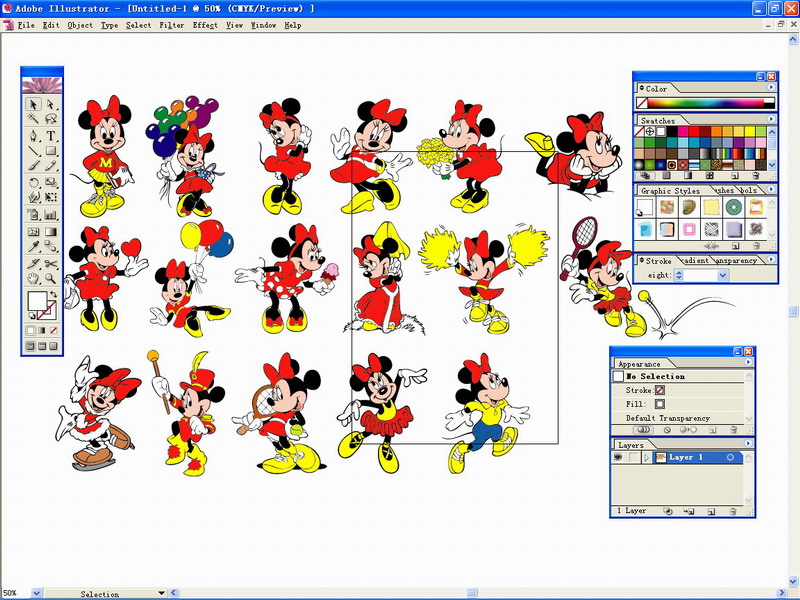Select the Line Segment tool
The image size is (800, 600).
(x=34, y=151)
